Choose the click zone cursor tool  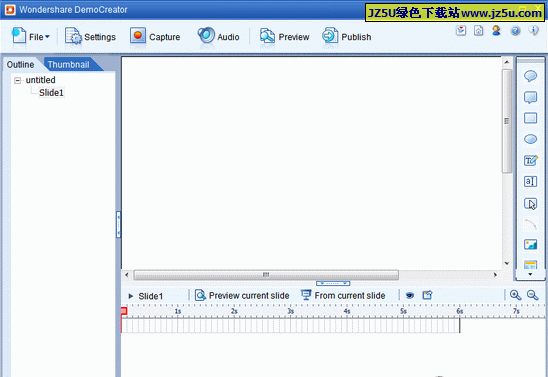[530, 204]
